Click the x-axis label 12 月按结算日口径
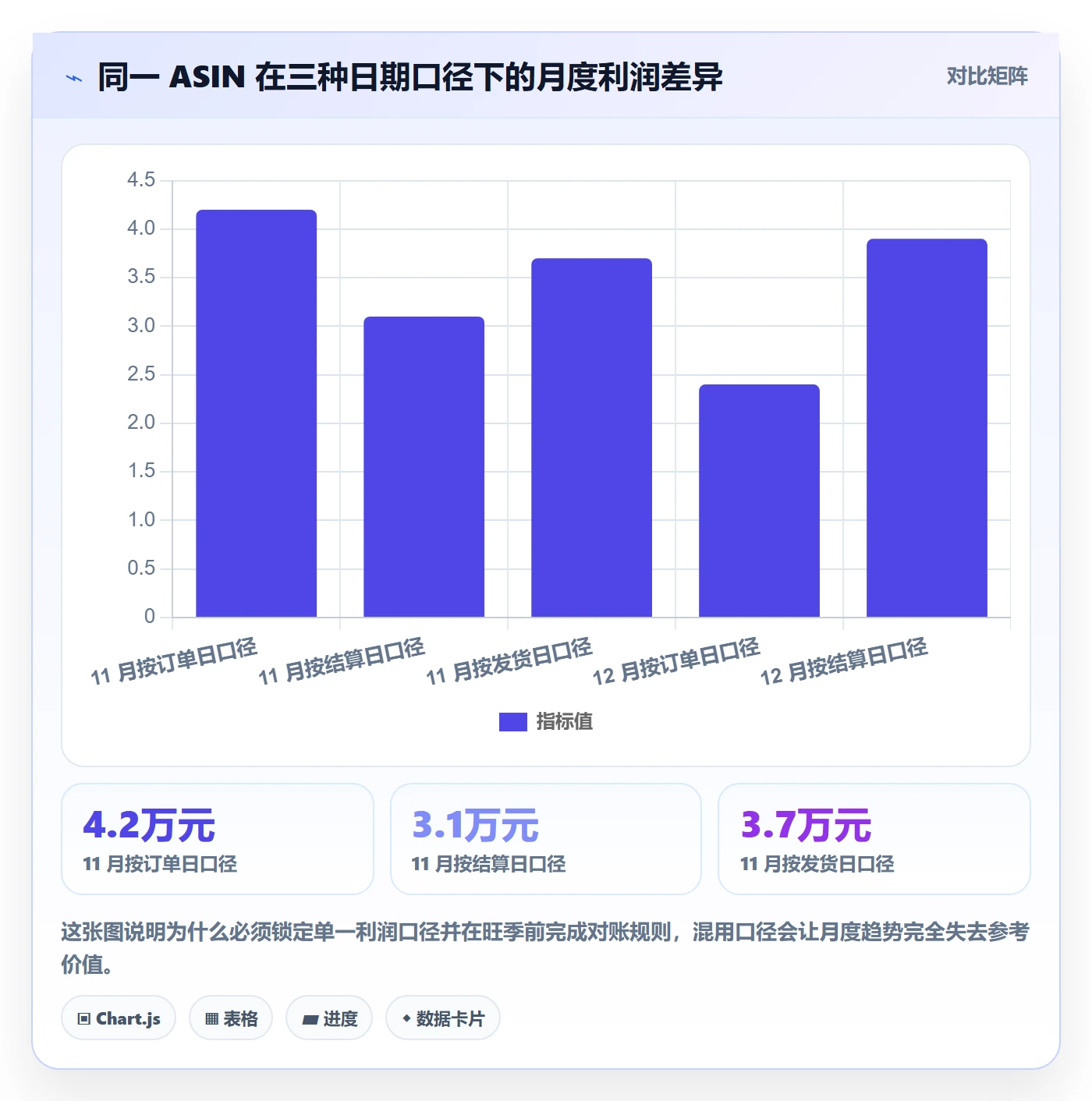Screen dimensions: 1092x1101 point(844,661)
